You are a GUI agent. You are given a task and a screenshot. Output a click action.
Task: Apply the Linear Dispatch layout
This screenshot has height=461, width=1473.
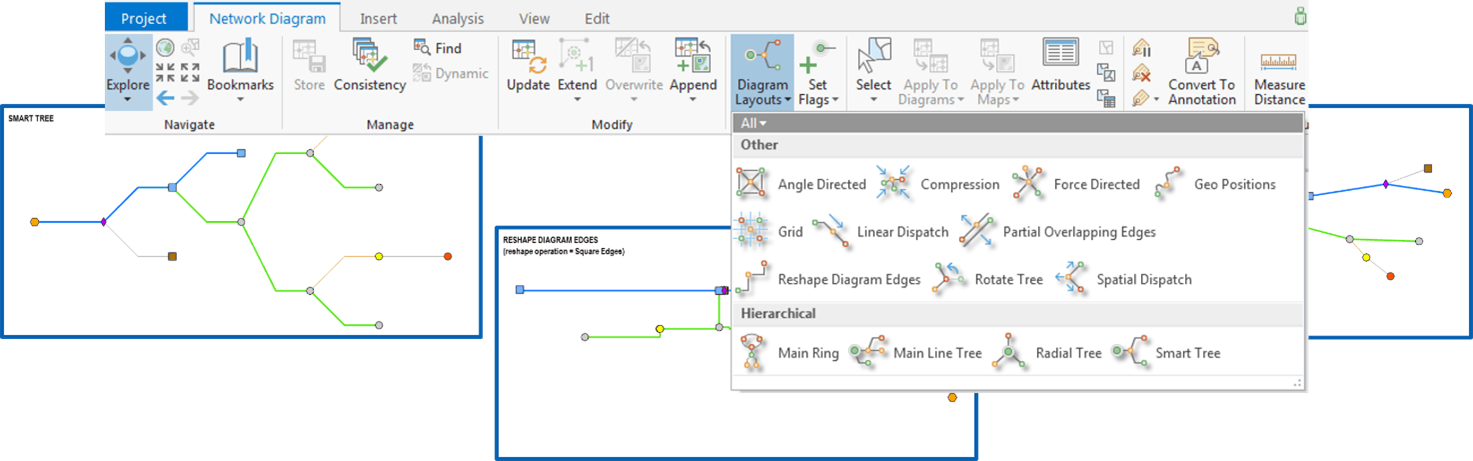click(880, 232)
